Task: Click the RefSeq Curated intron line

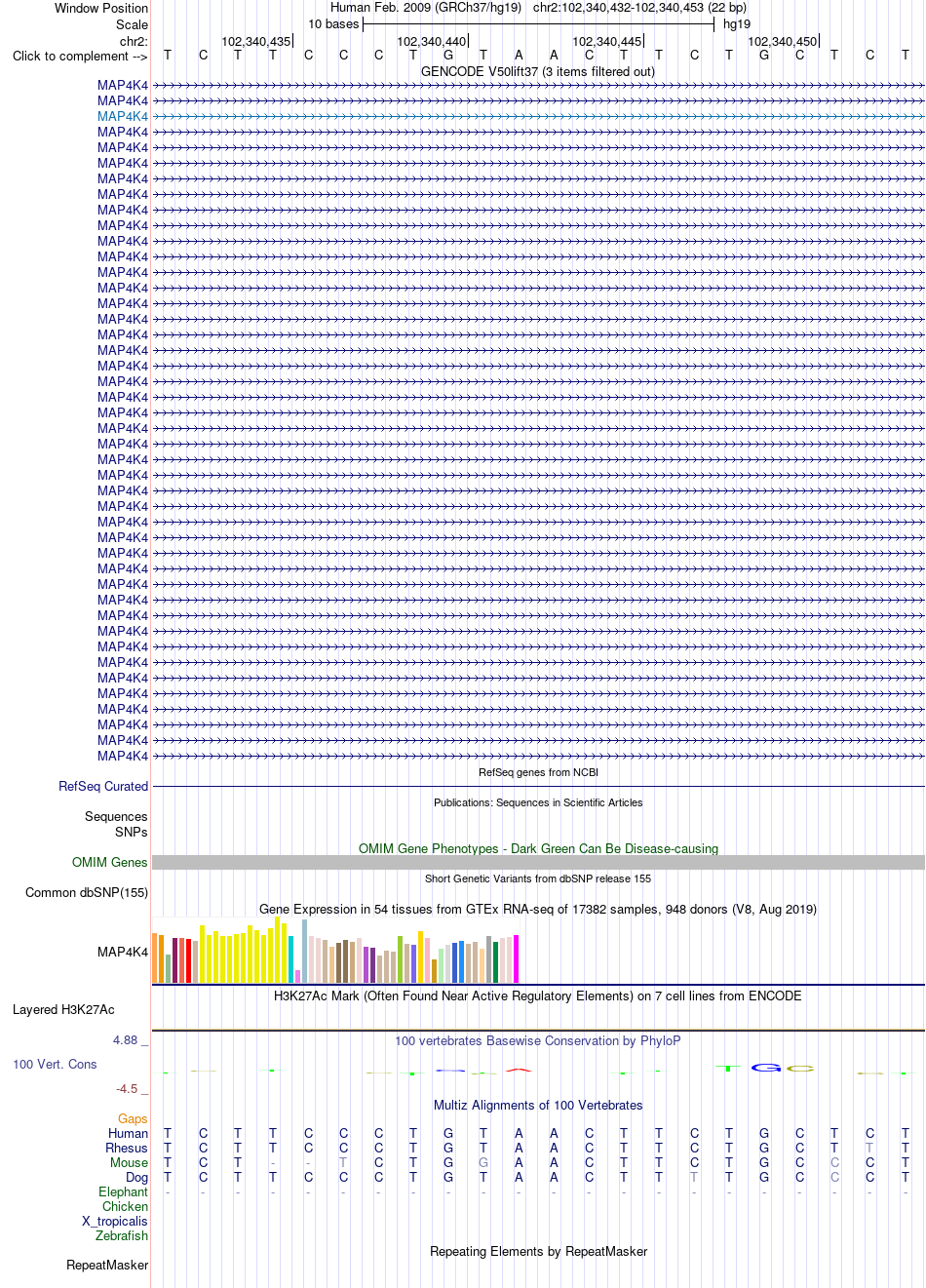Action: pyautogui.click(x=538, y=786)
